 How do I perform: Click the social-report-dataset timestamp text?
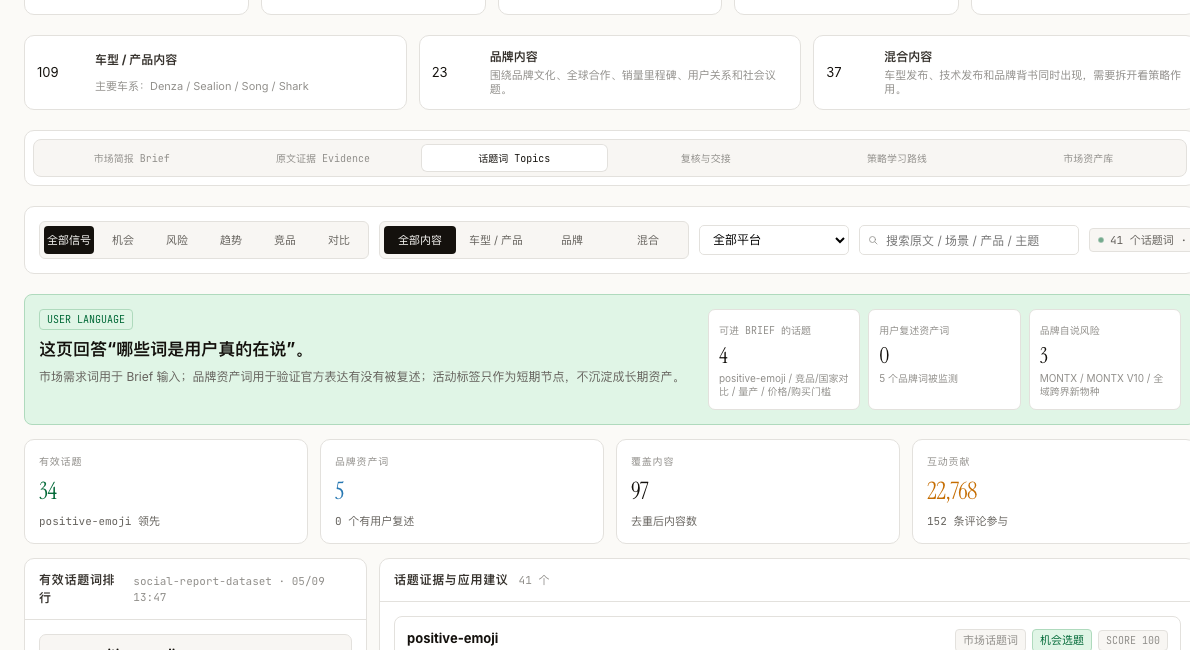[228, 589]
